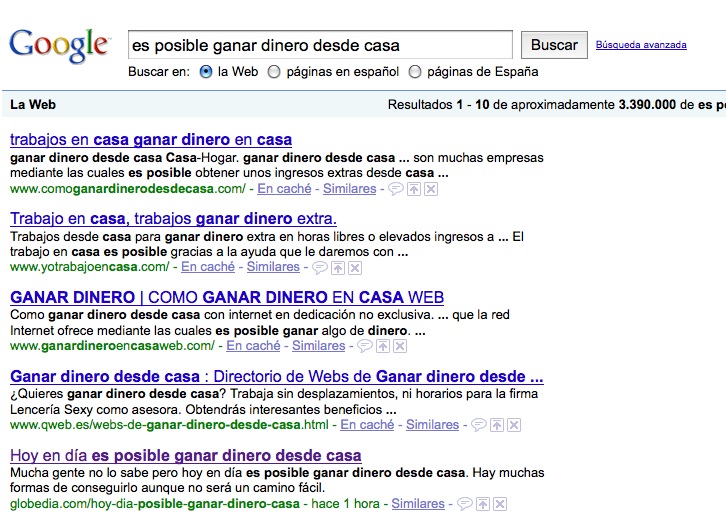Click remove X icon for ganardineroencasaweb.com result
Screen dimensions: 726x519
pos(400,346)
